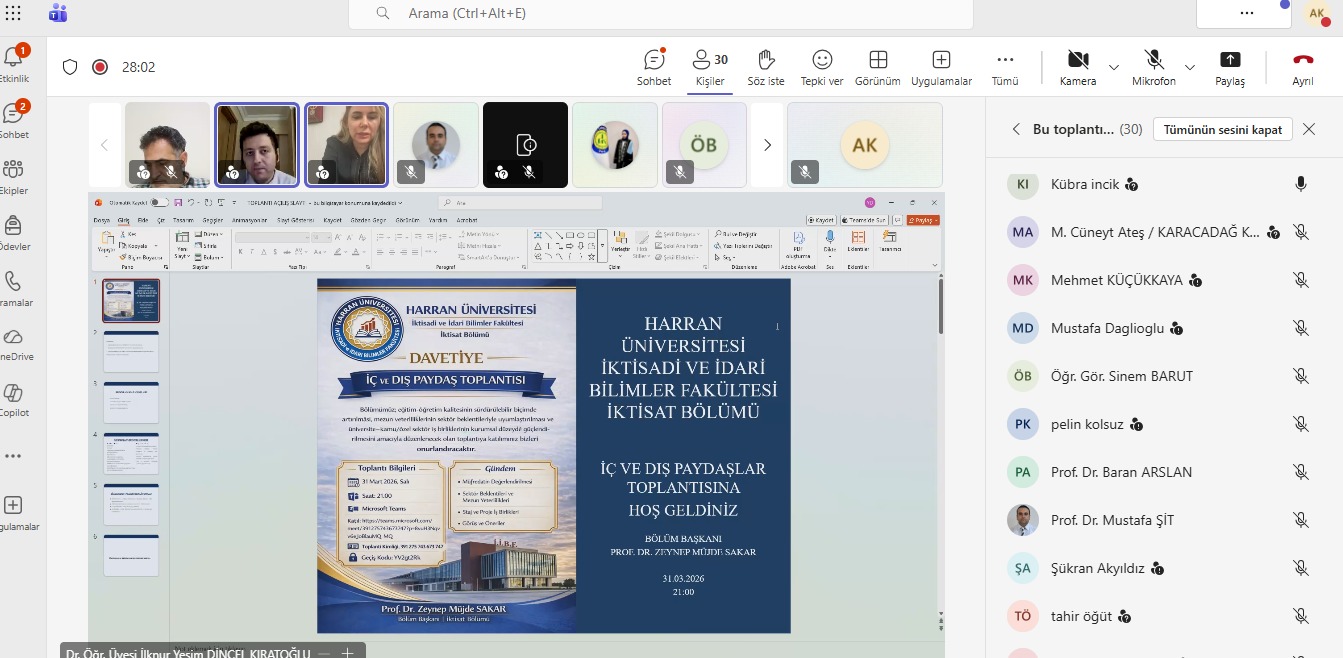Show next participants with right chevron
The width and height of the screenshot is (1343, 658).
coord(767,145)
